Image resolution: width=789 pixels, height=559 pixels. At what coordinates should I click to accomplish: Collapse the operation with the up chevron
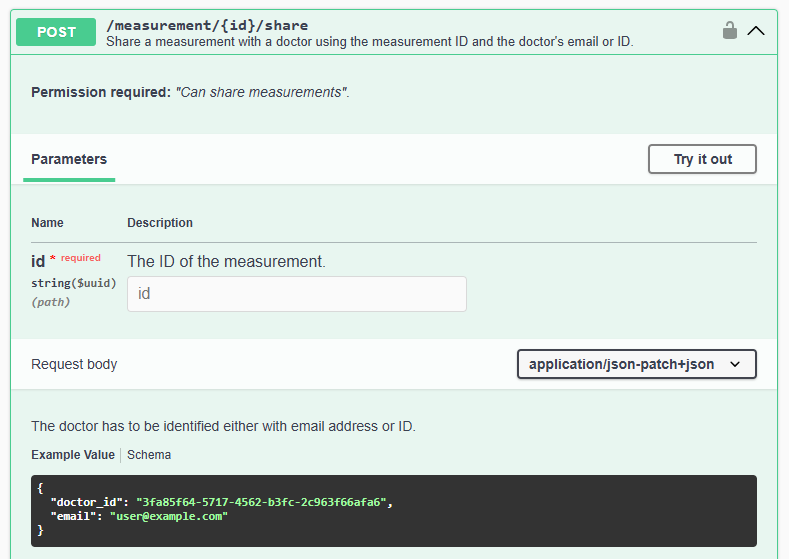(x=756, y=30)
